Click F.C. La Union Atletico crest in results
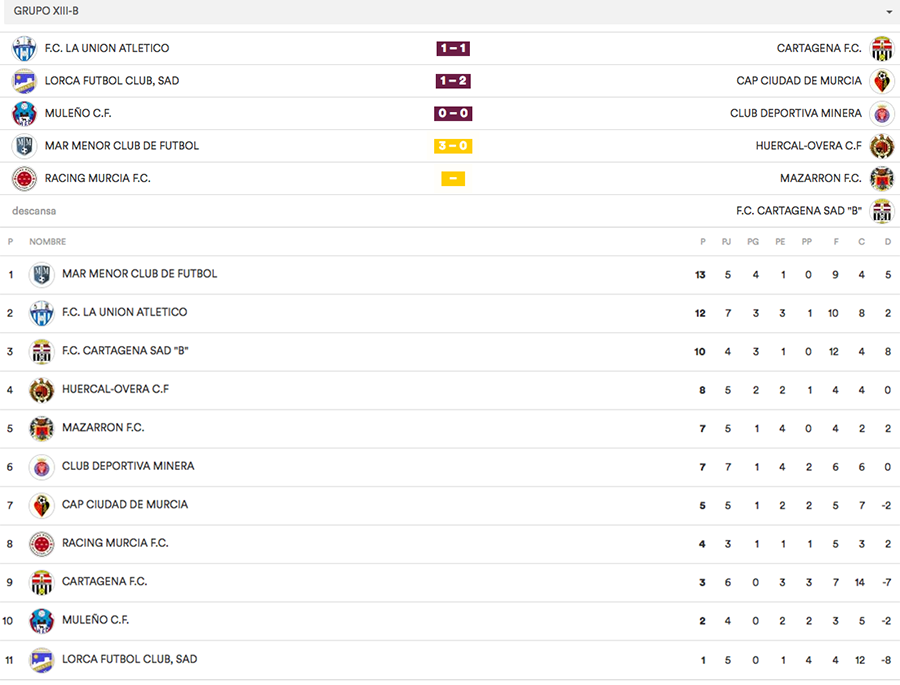900x685 pixels. (24, 48)
